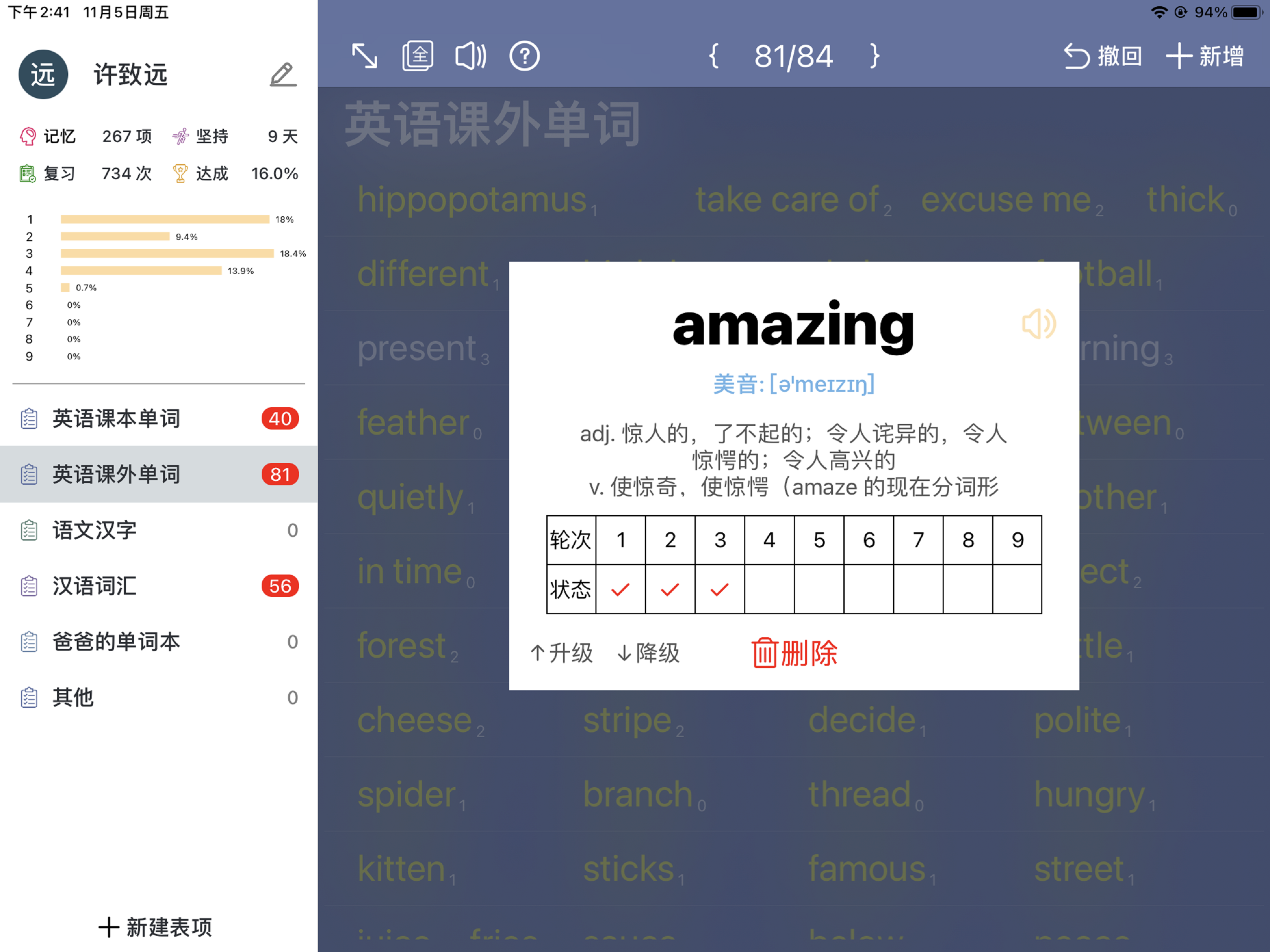
Task: Tap the expand/fullscreen arrows icon
Action: tap(364, 56)
